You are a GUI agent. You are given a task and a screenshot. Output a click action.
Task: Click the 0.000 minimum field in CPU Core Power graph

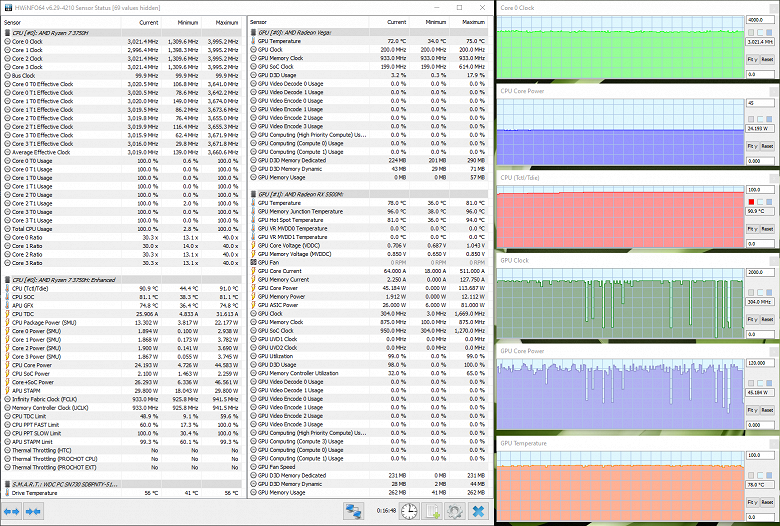[760, 161]
